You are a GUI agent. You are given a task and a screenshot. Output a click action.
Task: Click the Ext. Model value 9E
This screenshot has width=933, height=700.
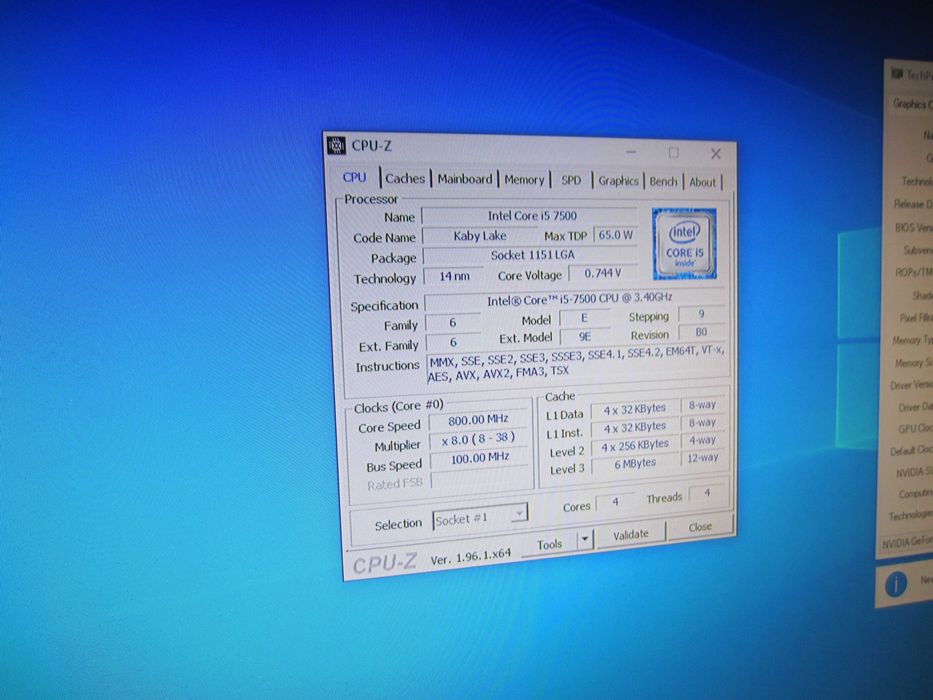click(x=585, y=336)
